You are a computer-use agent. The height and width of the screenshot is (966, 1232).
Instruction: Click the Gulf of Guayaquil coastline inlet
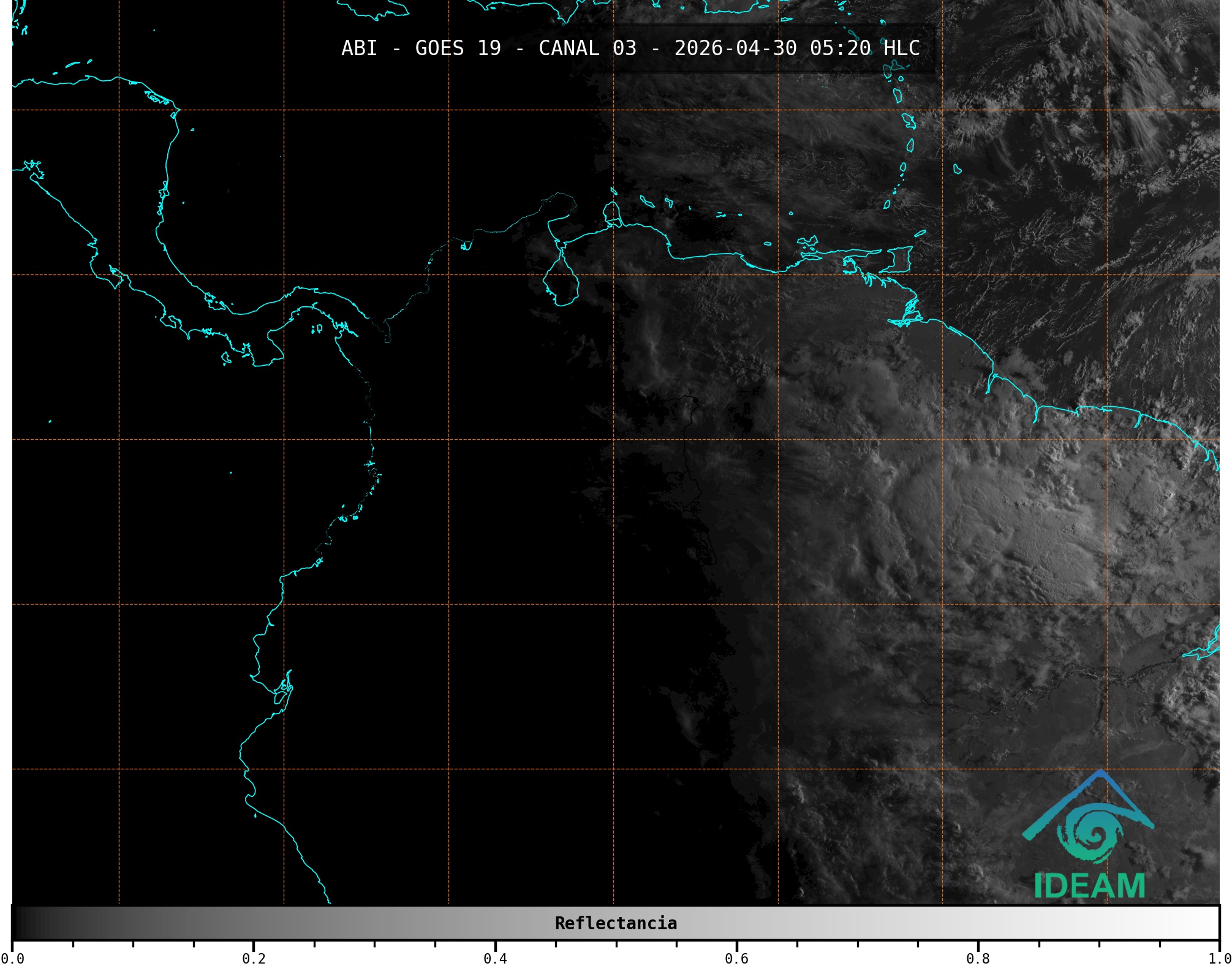tap(283, 691)
